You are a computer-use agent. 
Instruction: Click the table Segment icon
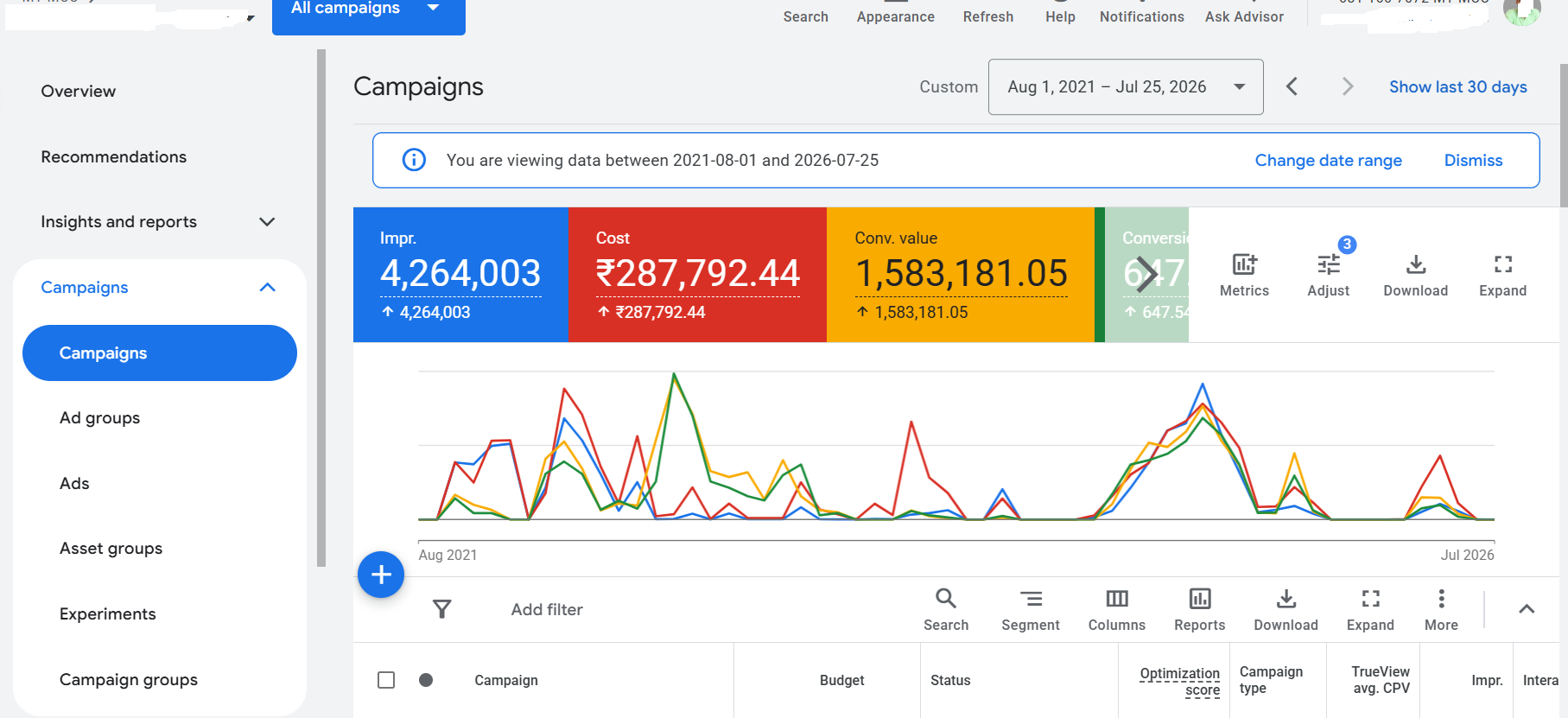pyautogui.click(x=1031, y=599)
